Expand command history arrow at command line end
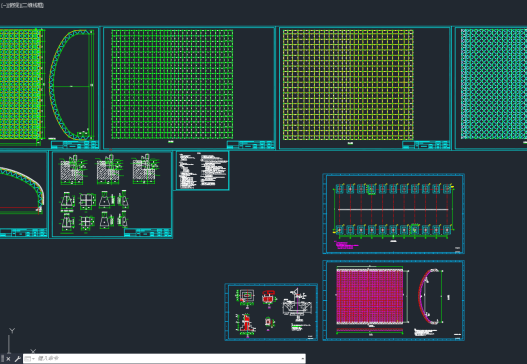Image resolution: width=527 pixels, height=364 pixels. (303, 359)
